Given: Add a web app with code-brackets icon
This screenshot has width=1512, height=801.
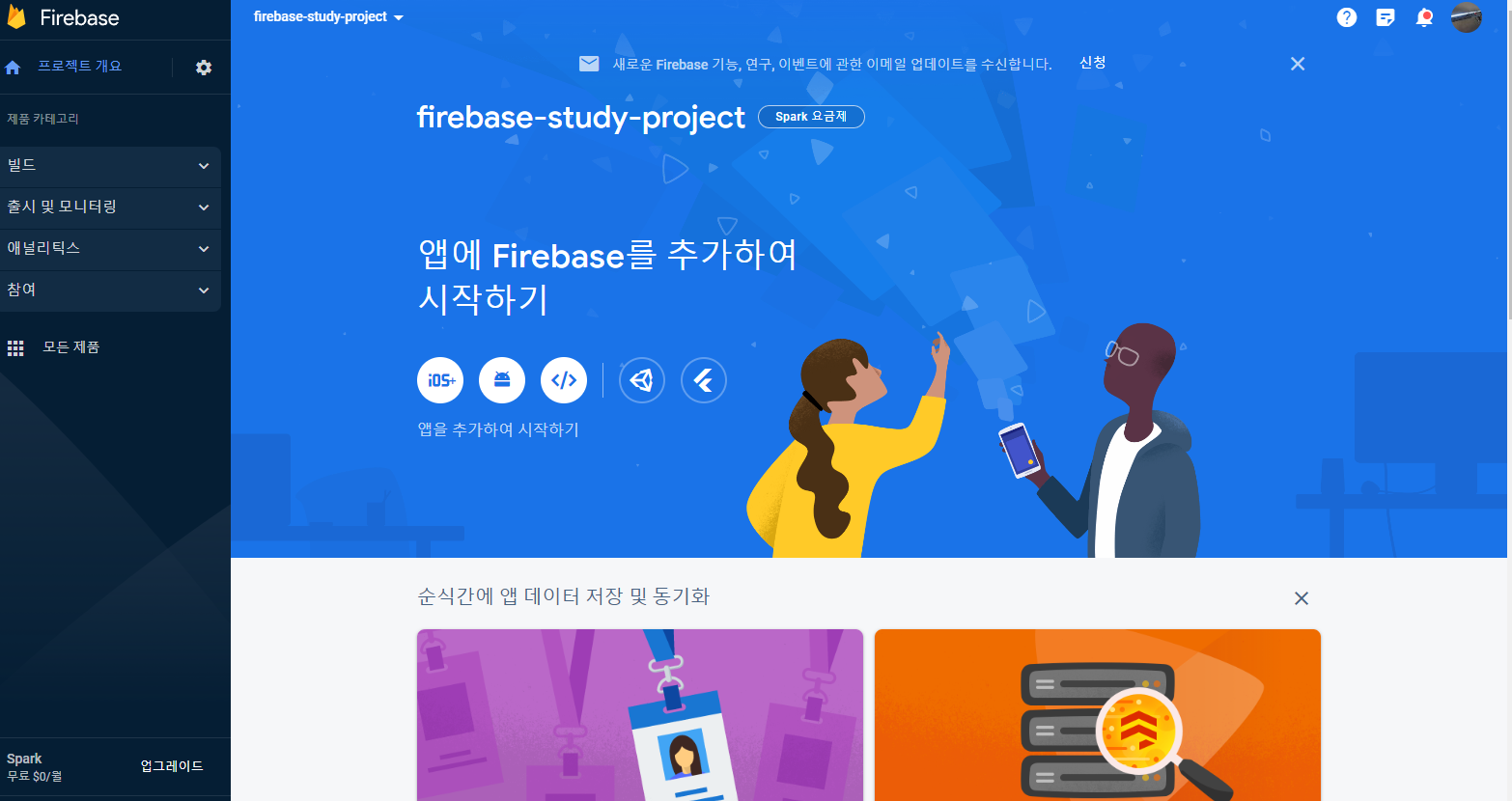Looking at the screenshot, I should (x=564, y=380).
